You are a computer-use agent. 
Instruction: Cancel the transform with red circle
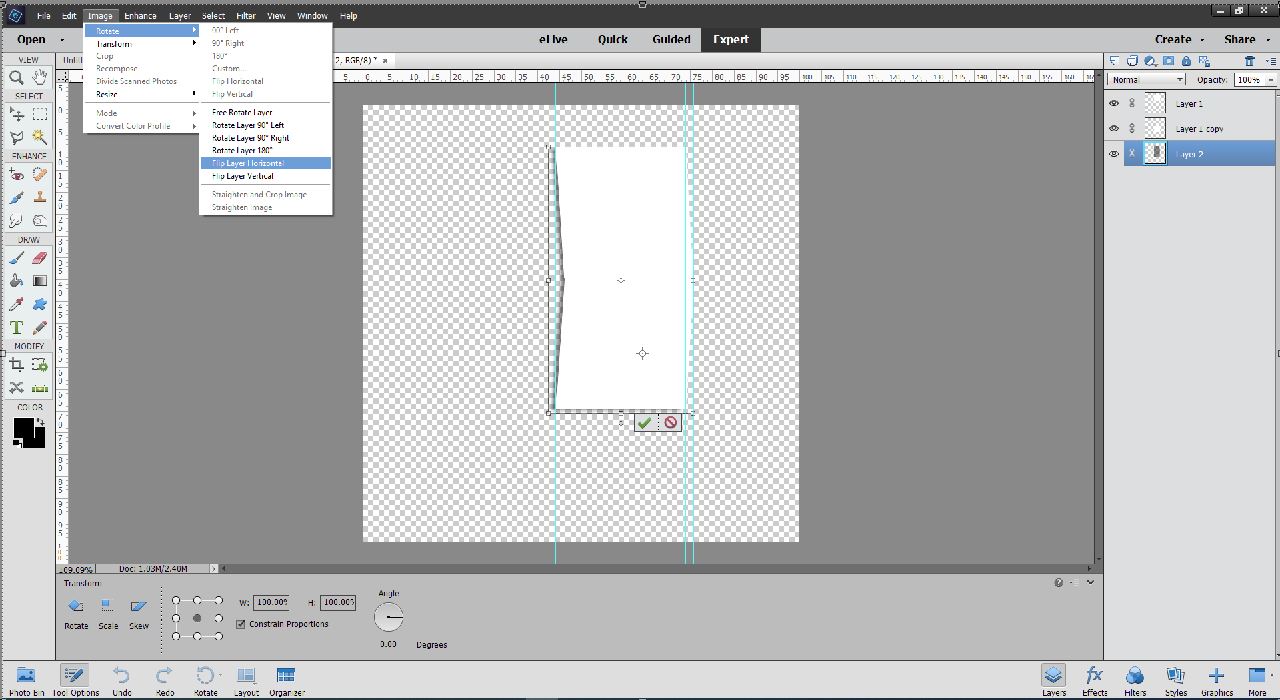[670, 423]
